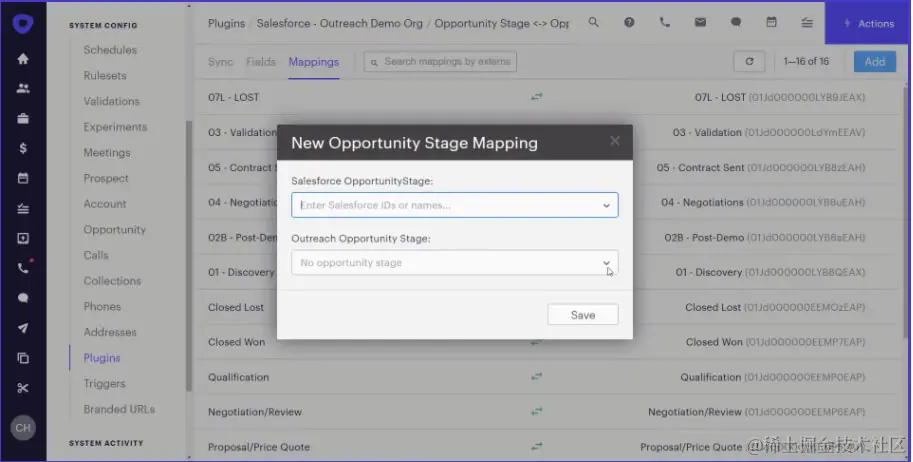
Task: Open Branded URLs in System Config menu
Action: (x=119, y=409)
